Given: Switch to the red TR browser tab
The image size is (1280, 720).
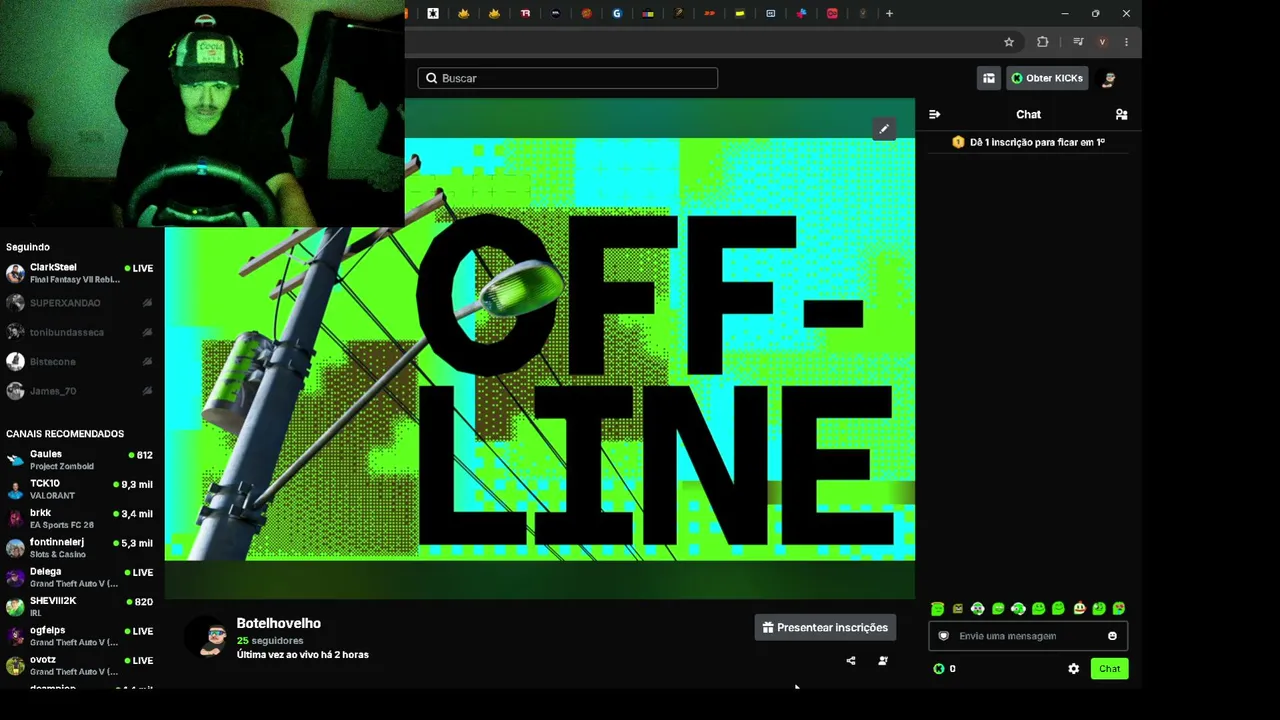Looking at the screenshot, I should (x=525, y=13).
